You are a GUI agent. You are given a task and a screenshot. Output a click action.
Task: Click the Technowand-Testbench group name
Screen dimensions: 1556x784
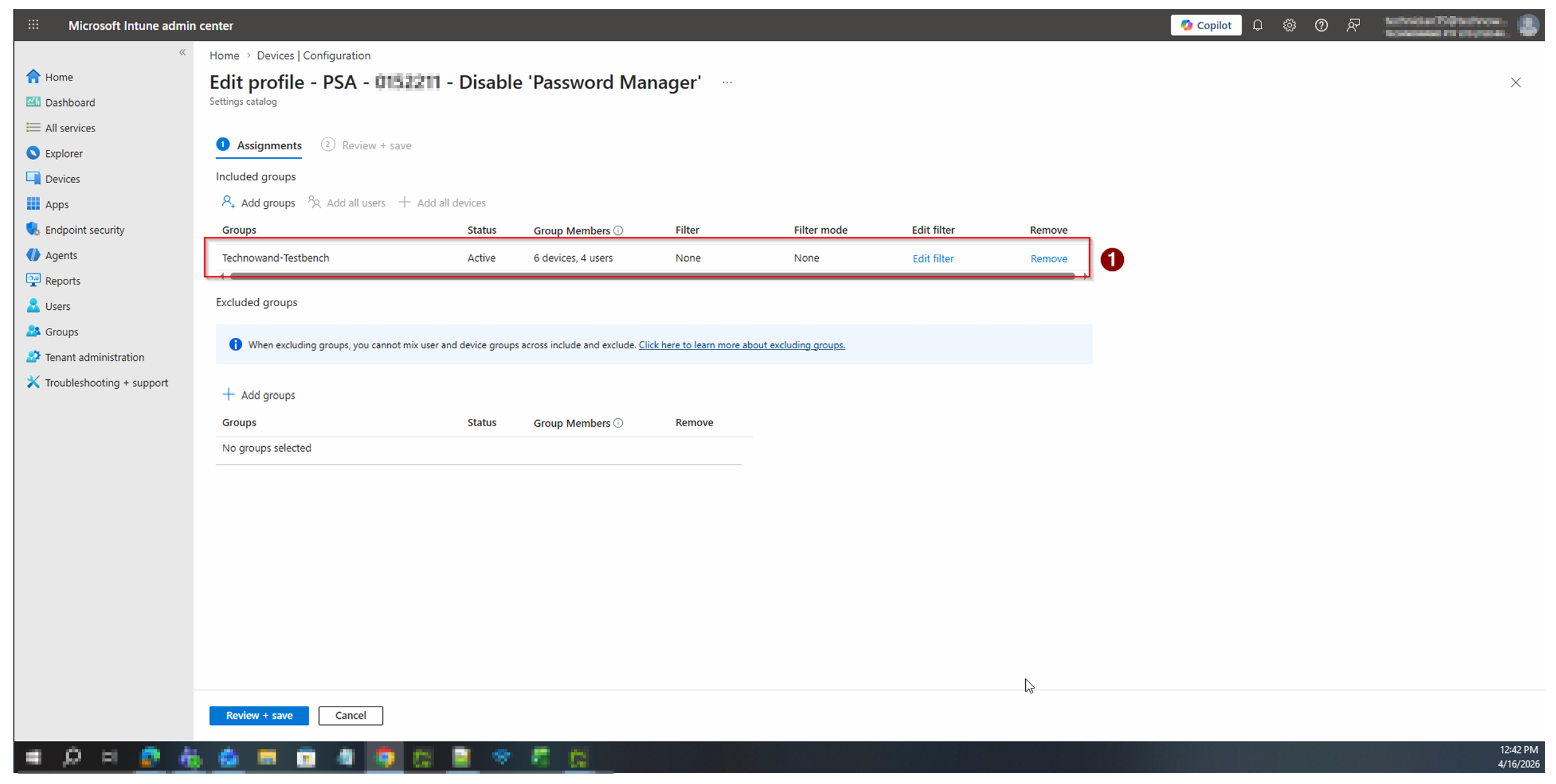point(275,258)
